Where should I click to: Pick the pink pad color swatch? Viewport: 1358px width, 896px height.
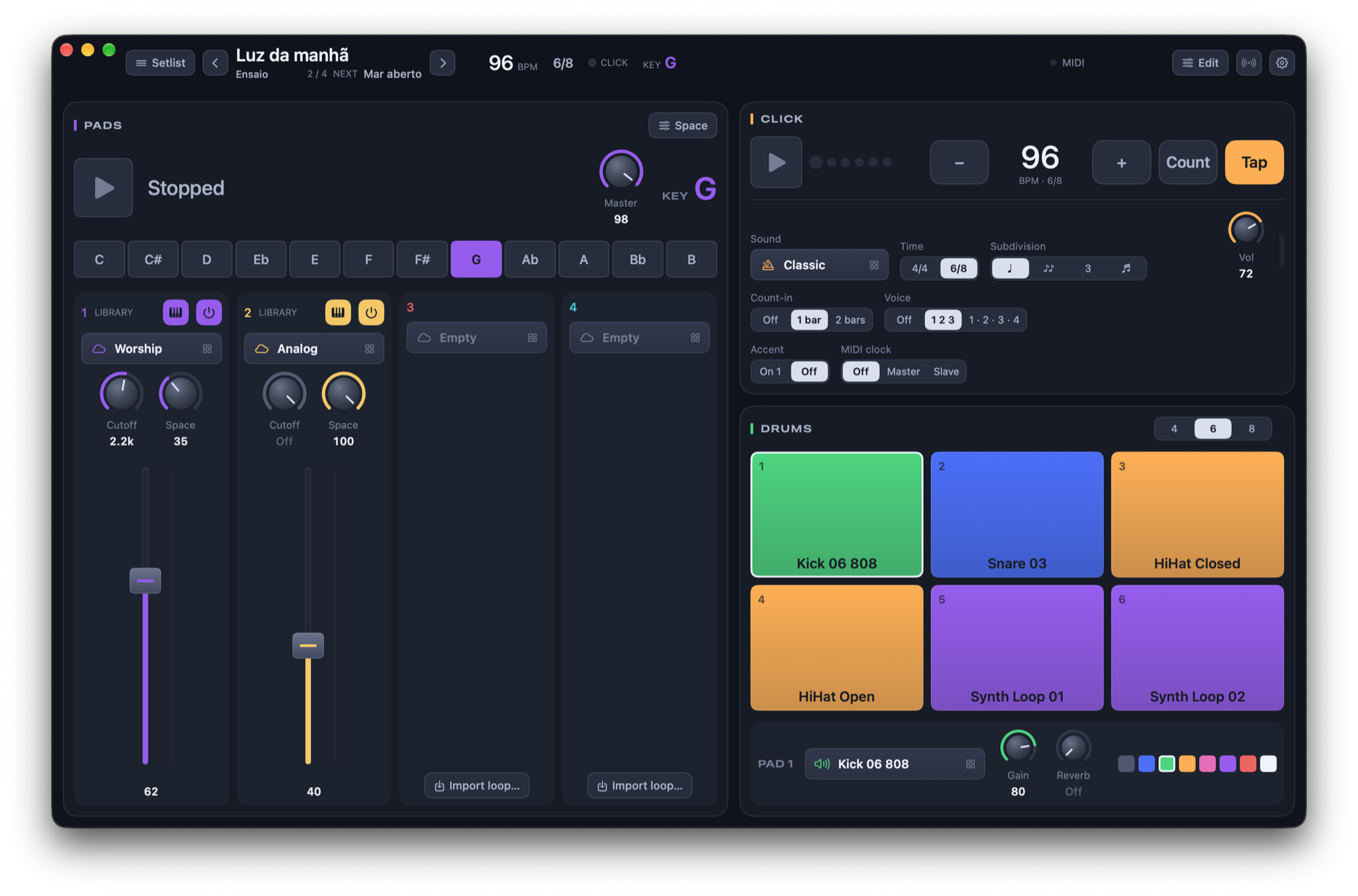(1207, 764)
